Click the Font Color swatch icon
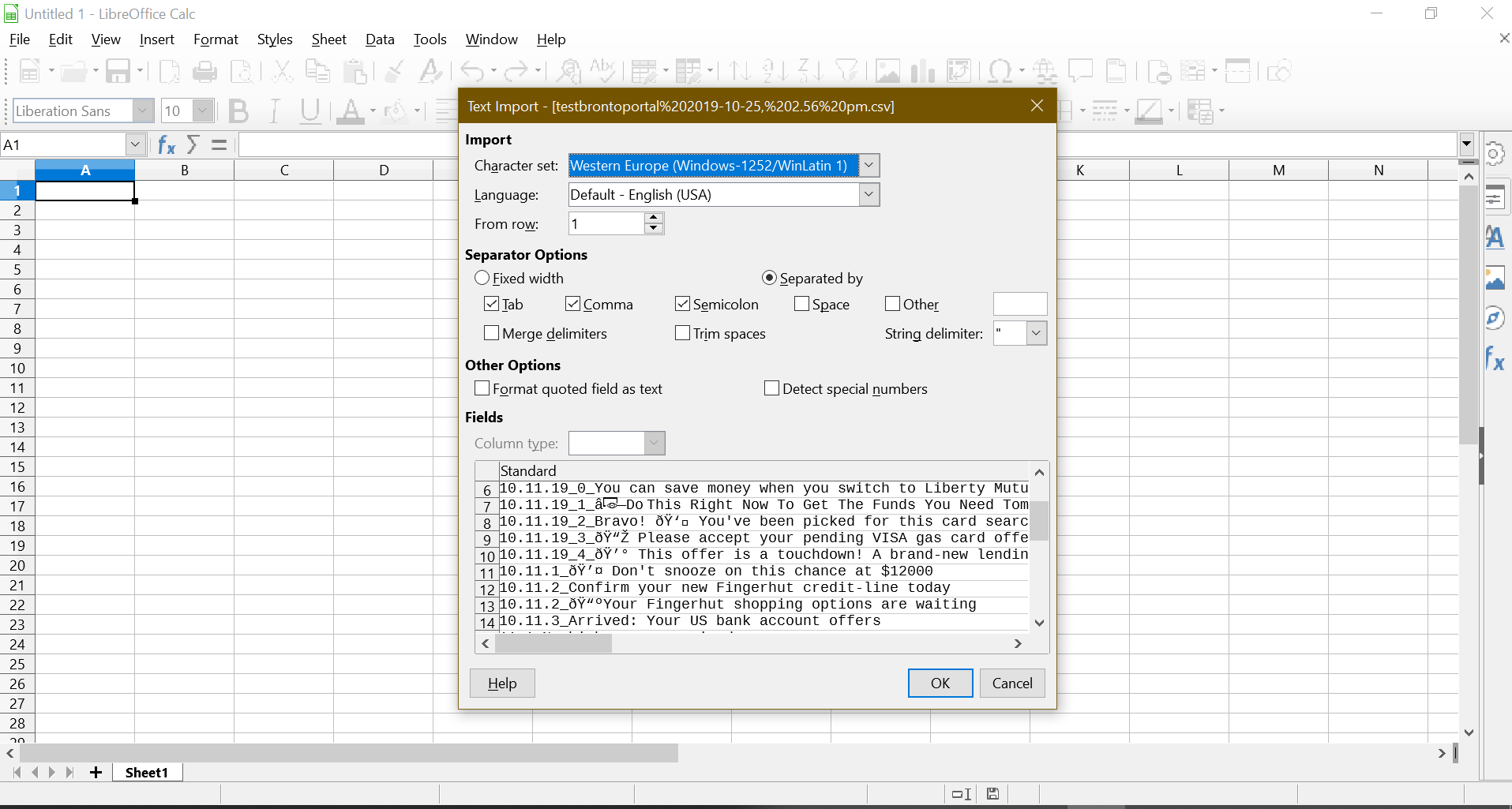The height and width of the screenshot is (809, 1512). [350, 111]
